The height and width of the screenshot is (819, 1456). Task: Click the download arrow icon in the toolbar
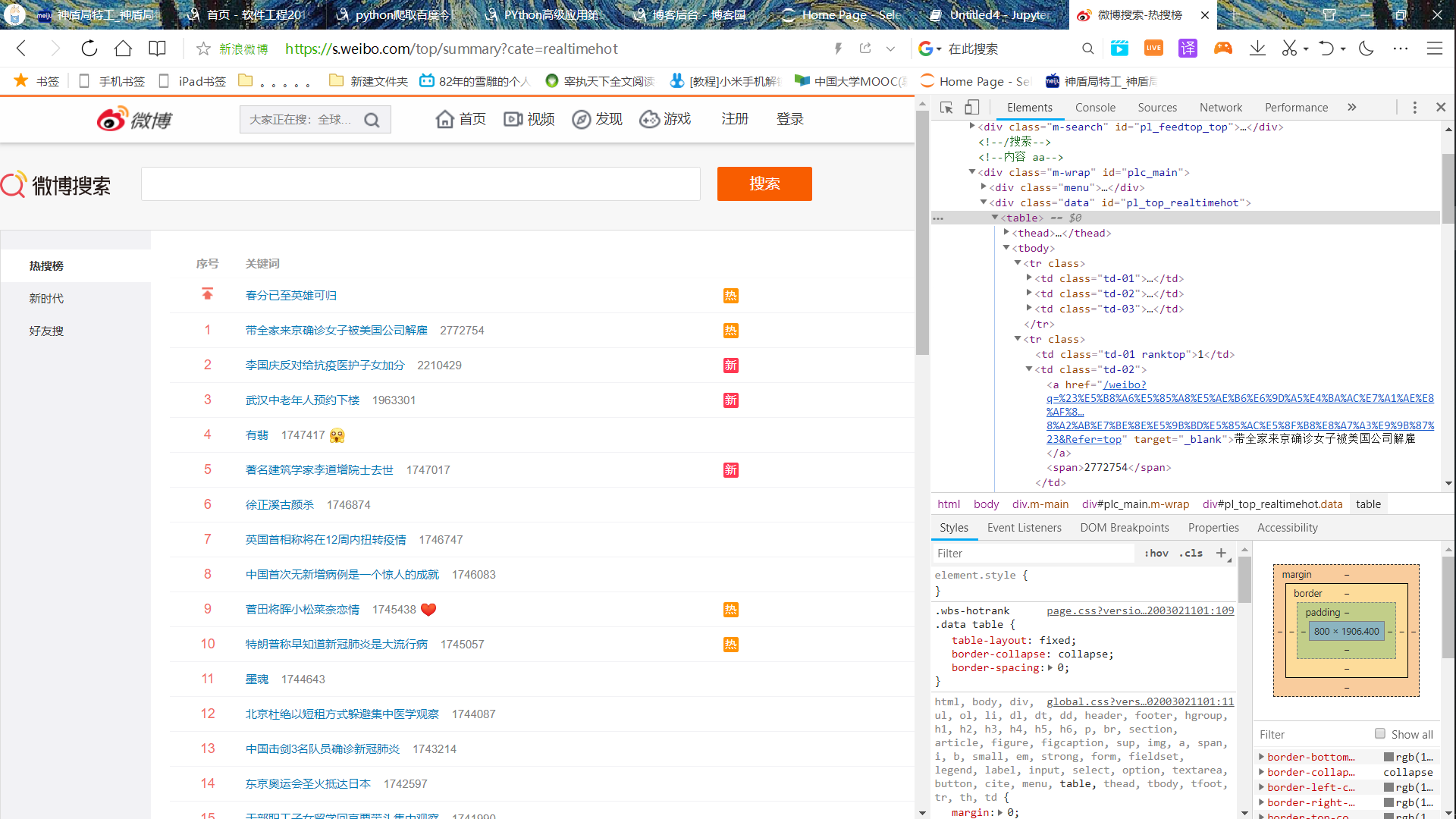pyautogui.click(x=1257, y=49)
